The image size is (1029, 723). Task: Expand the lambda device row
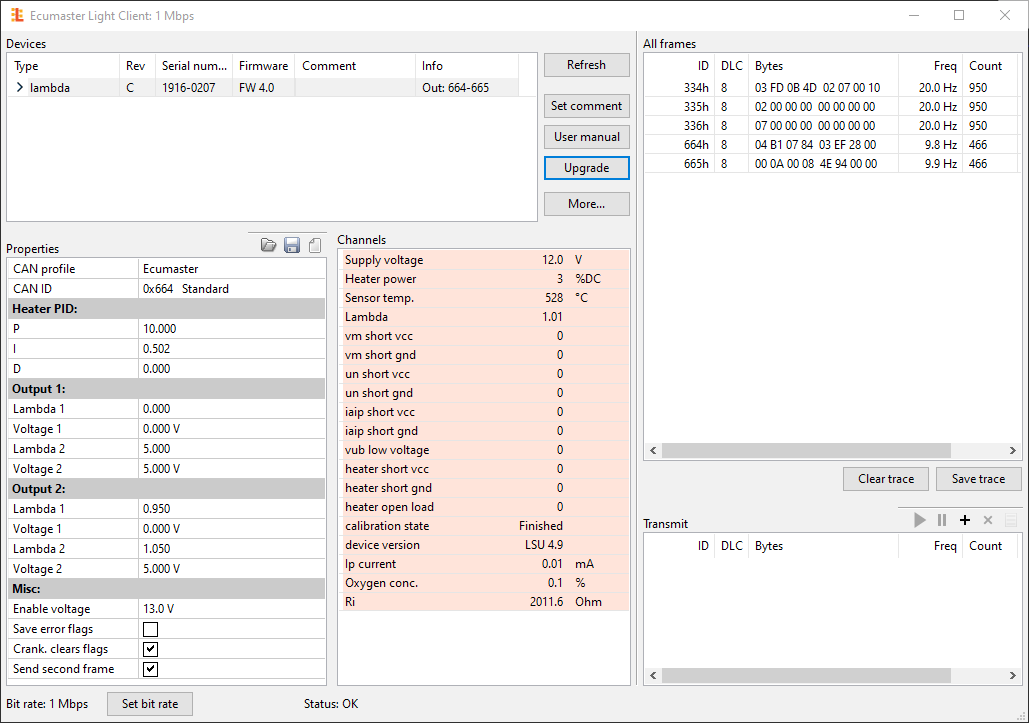point(20,88)
